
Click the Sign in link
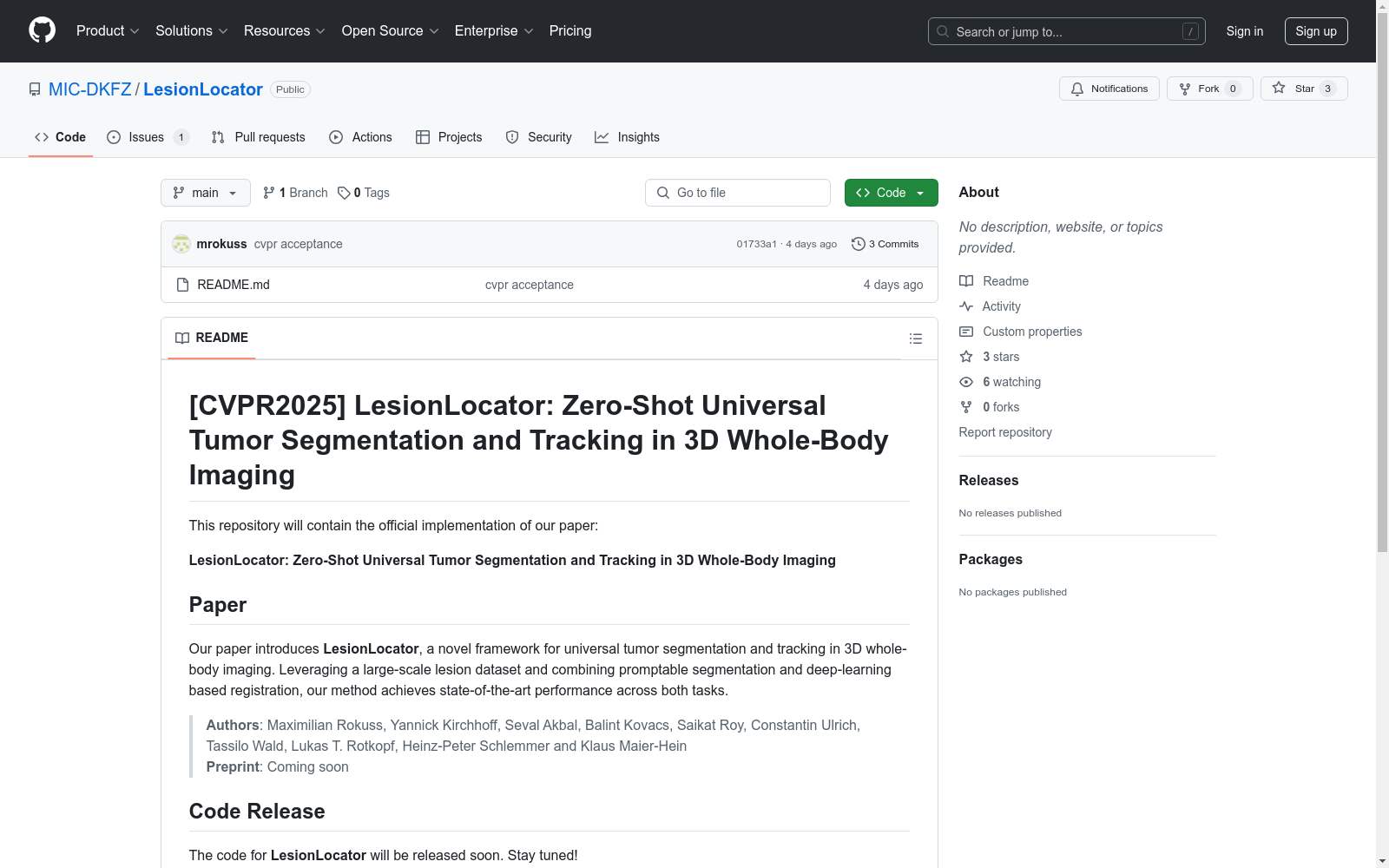pyautogui.click(x=1244, y=31)
